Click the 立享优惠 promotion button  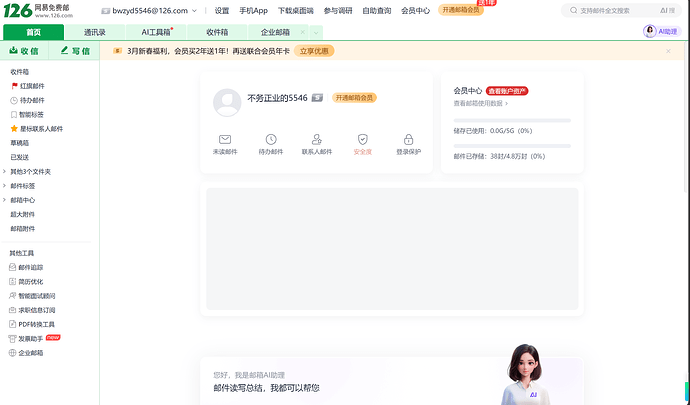(x=315, y=50)
